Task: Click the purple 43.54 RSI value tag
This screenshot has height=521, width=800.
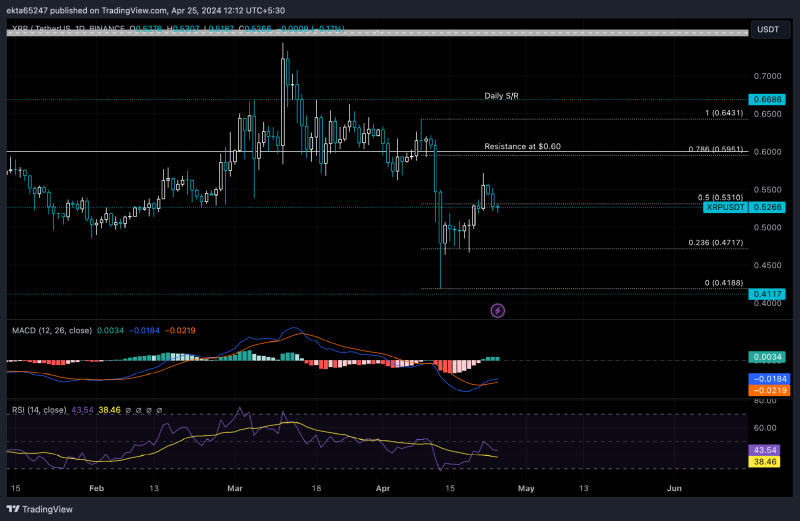Action: click(766, 451)
